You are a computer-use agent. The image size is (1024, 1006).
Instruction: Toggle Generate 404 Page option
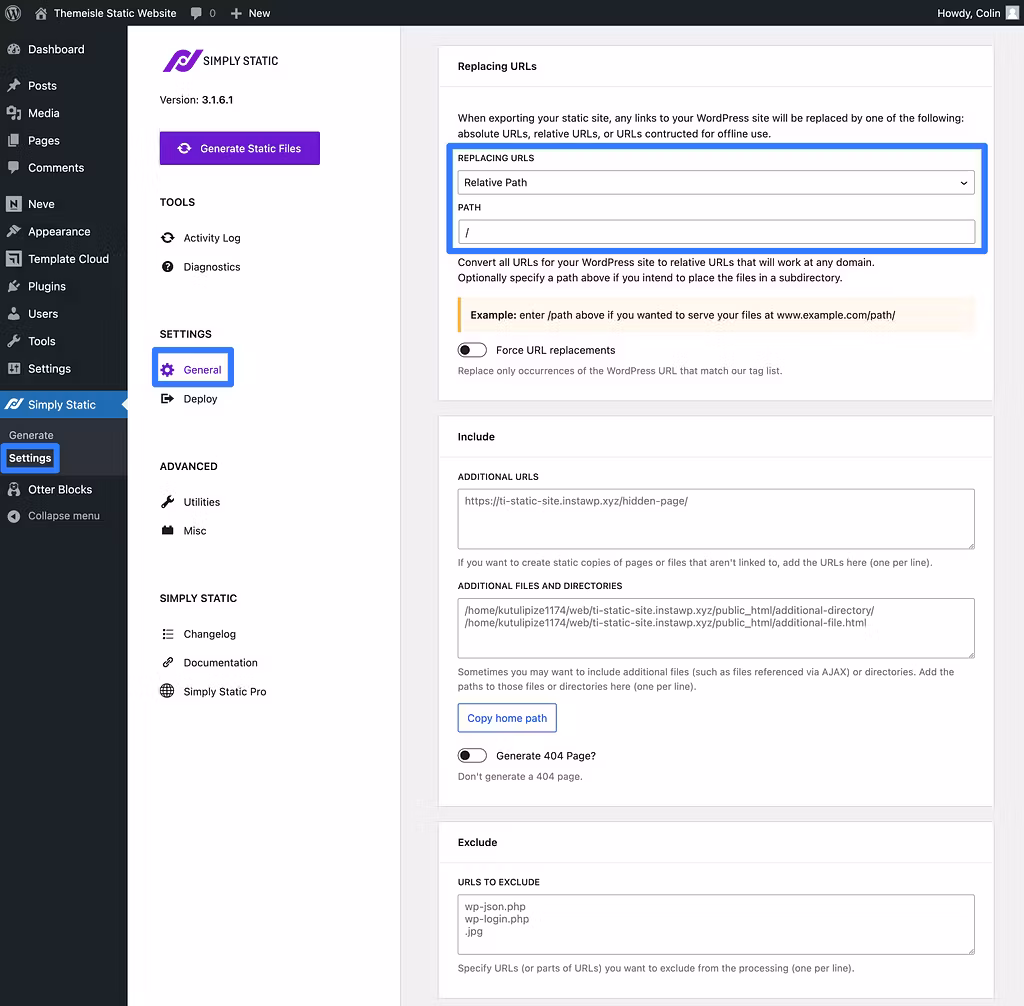click(471, 755)
